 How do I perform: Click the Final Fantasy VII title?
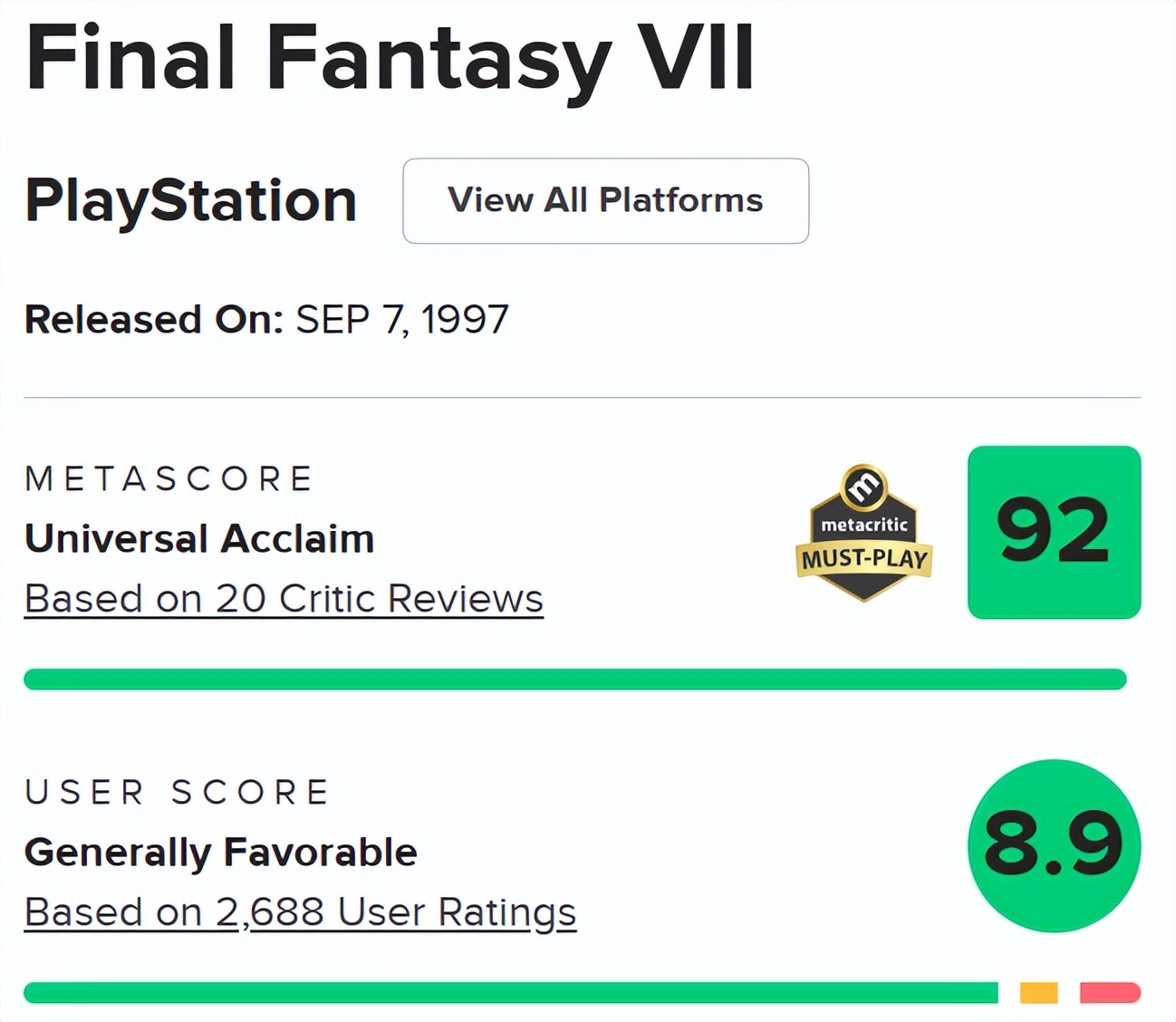coord(390,58)
